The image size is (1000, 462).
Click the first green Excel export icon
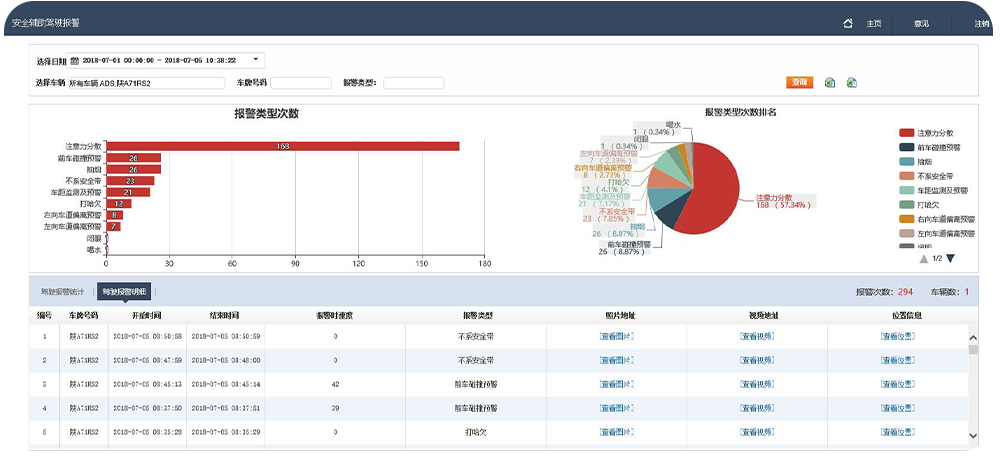click(830, 83)
